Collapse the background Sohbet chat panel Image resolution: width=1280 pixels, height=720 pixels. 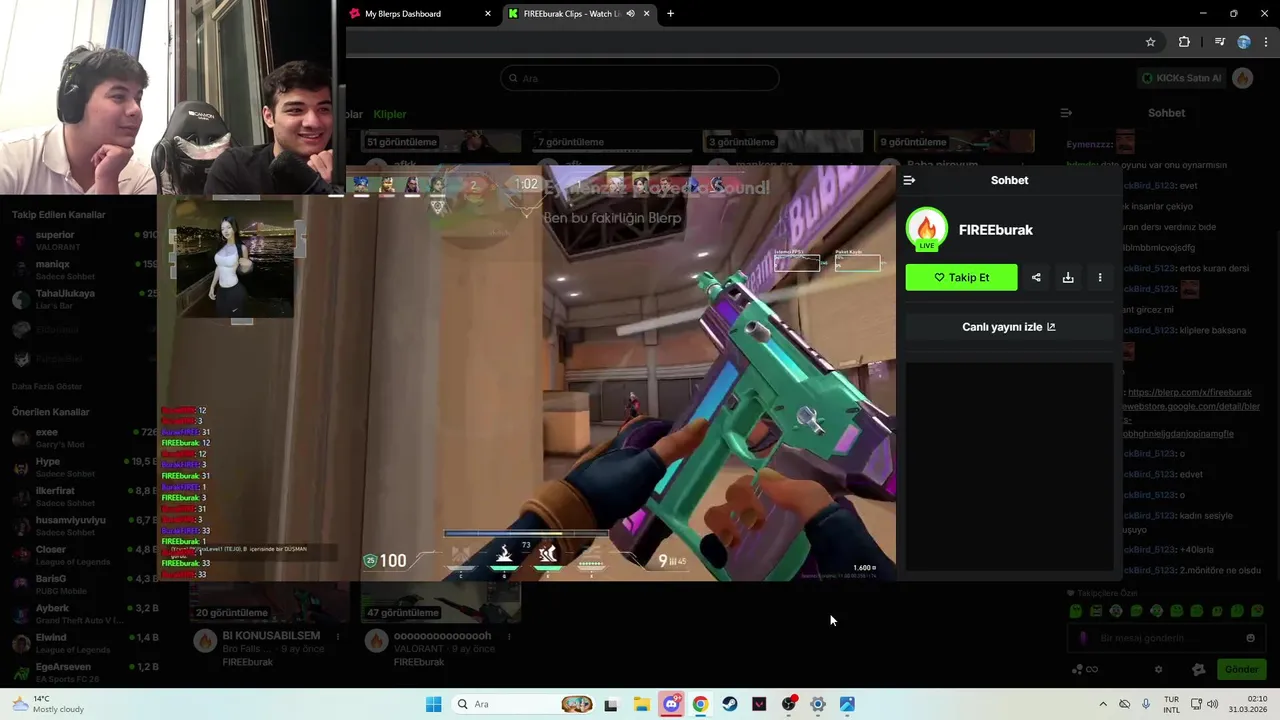point(1066,113)
